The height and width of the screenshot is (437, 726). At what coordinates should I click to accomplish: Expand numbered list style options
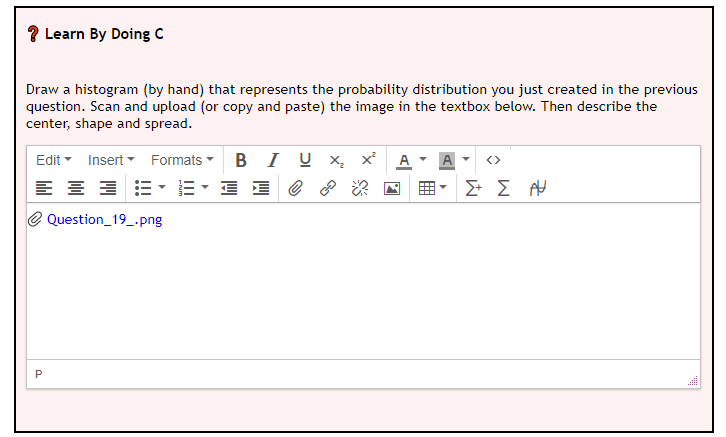click(x=205, y=187)
